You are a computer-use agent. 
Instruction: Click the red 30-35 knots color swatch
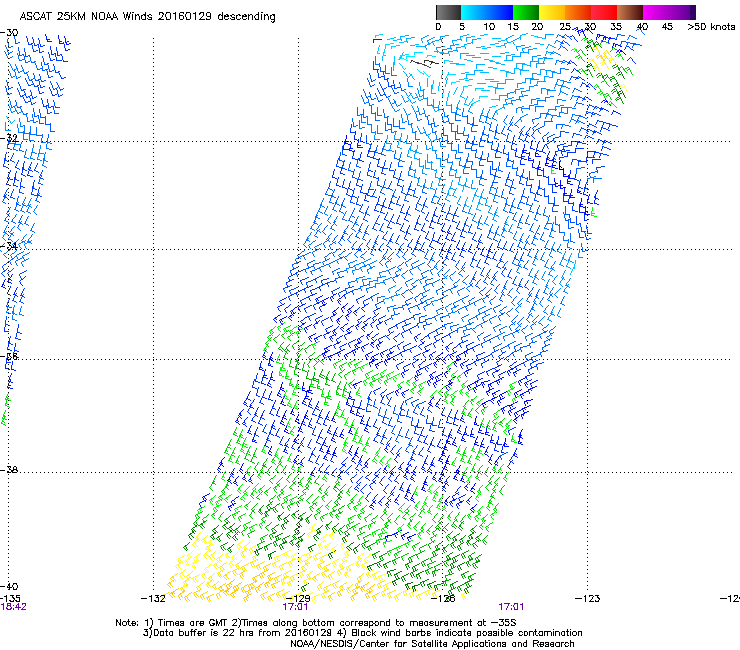click(x=604, y=12)
